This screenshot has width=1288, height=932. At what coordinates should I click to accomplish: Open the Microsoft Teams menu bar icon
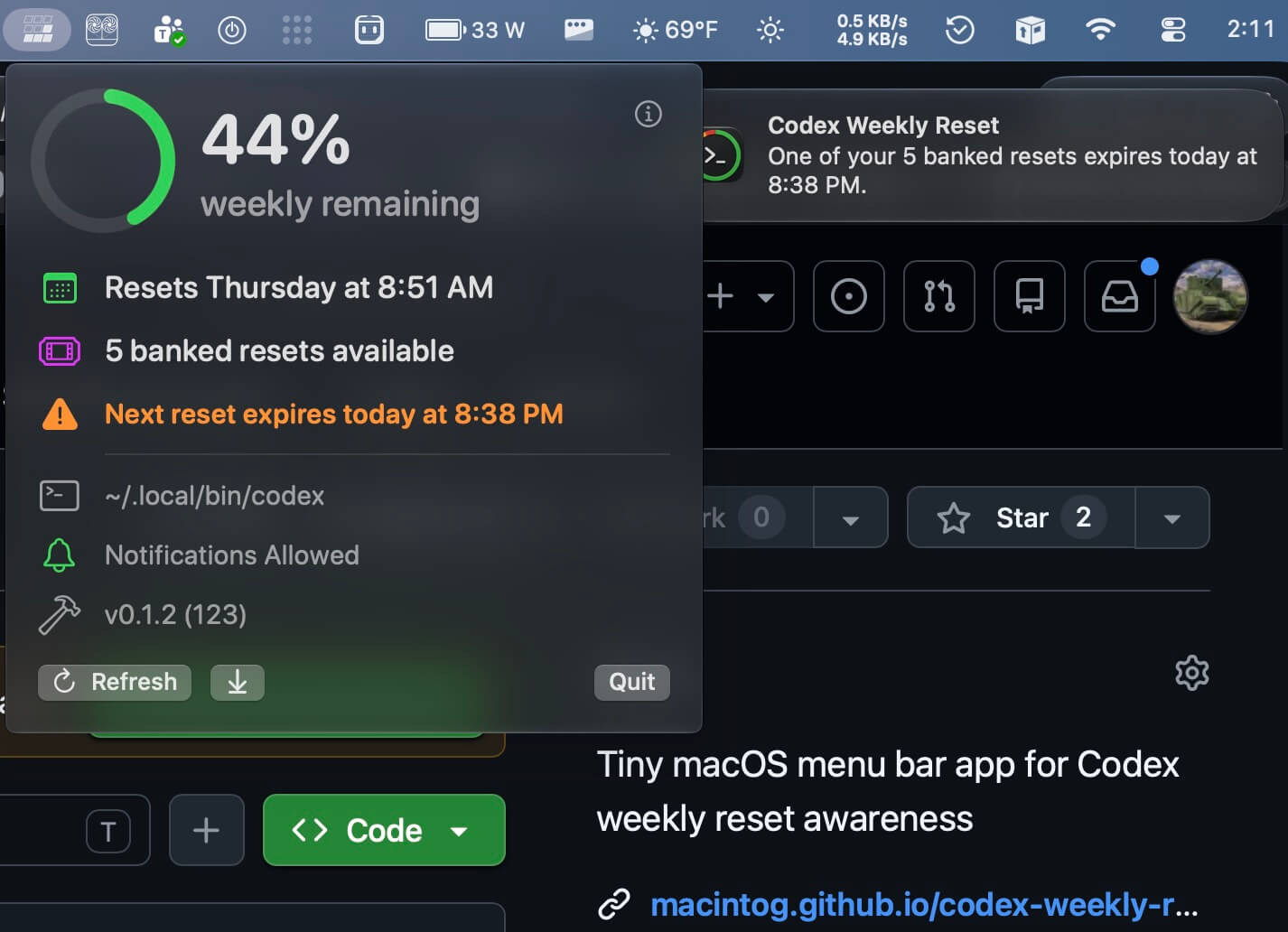coord(169,30)
